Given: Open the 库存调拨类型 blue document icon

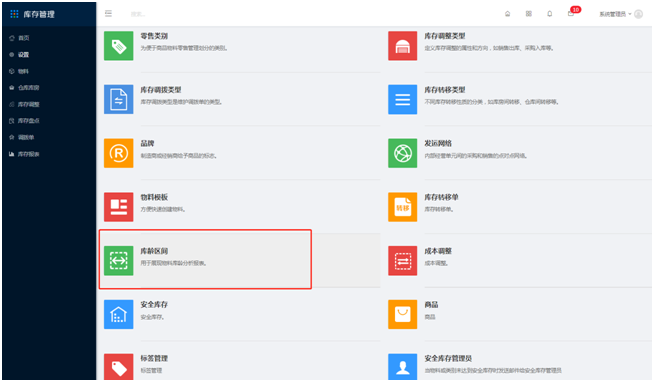Looking at the screenshot, I should [118, 99].
